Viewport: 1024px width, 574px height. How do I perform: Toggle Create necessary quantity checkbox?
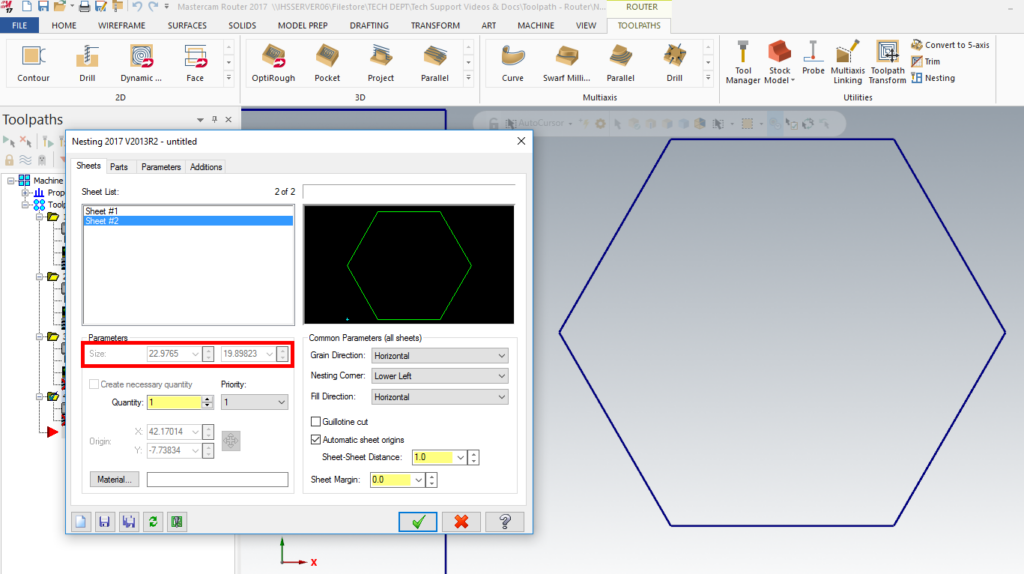pyautogui.click(x=94, y=384)
